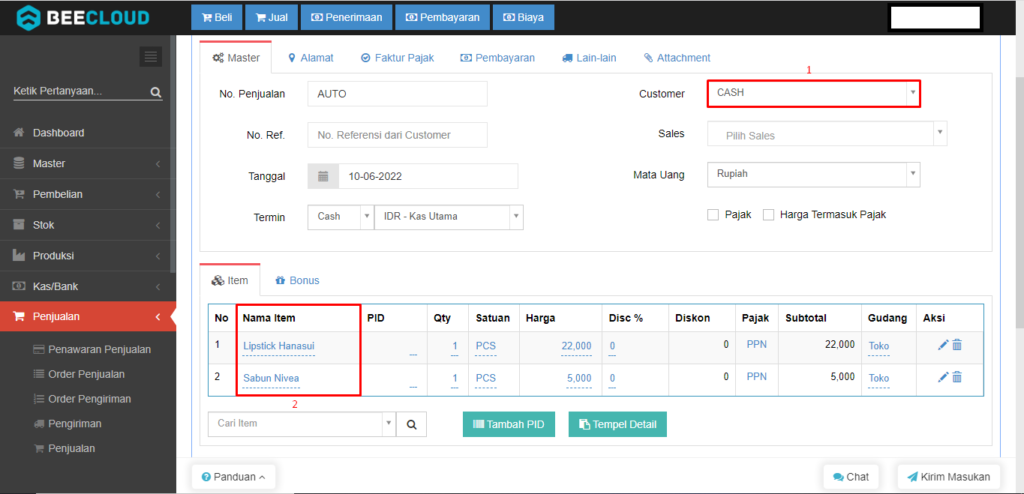Viewport: 1024px width, 494px height.
Task: Switch to the Faktur Pajak tab
Action: [397, 58]
